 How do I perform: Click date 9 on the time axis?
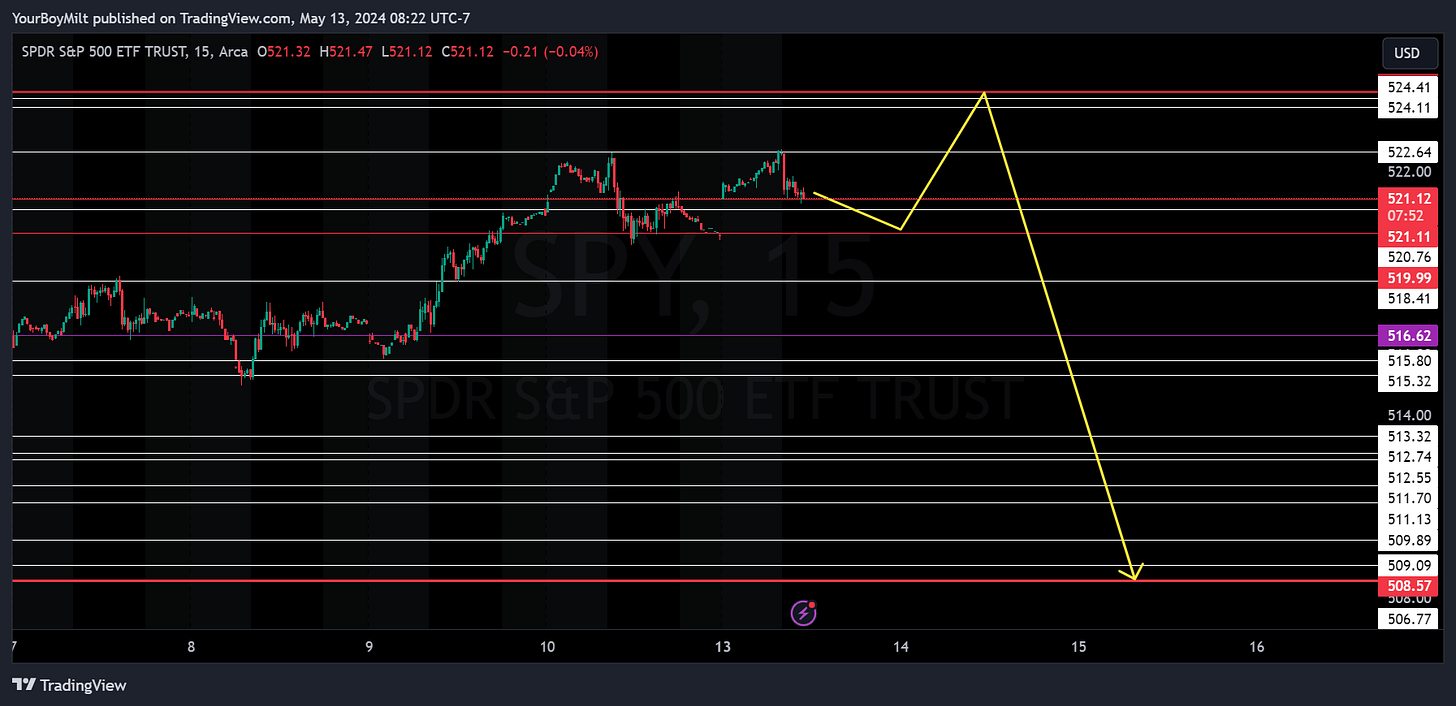click(x=369, y=647)
